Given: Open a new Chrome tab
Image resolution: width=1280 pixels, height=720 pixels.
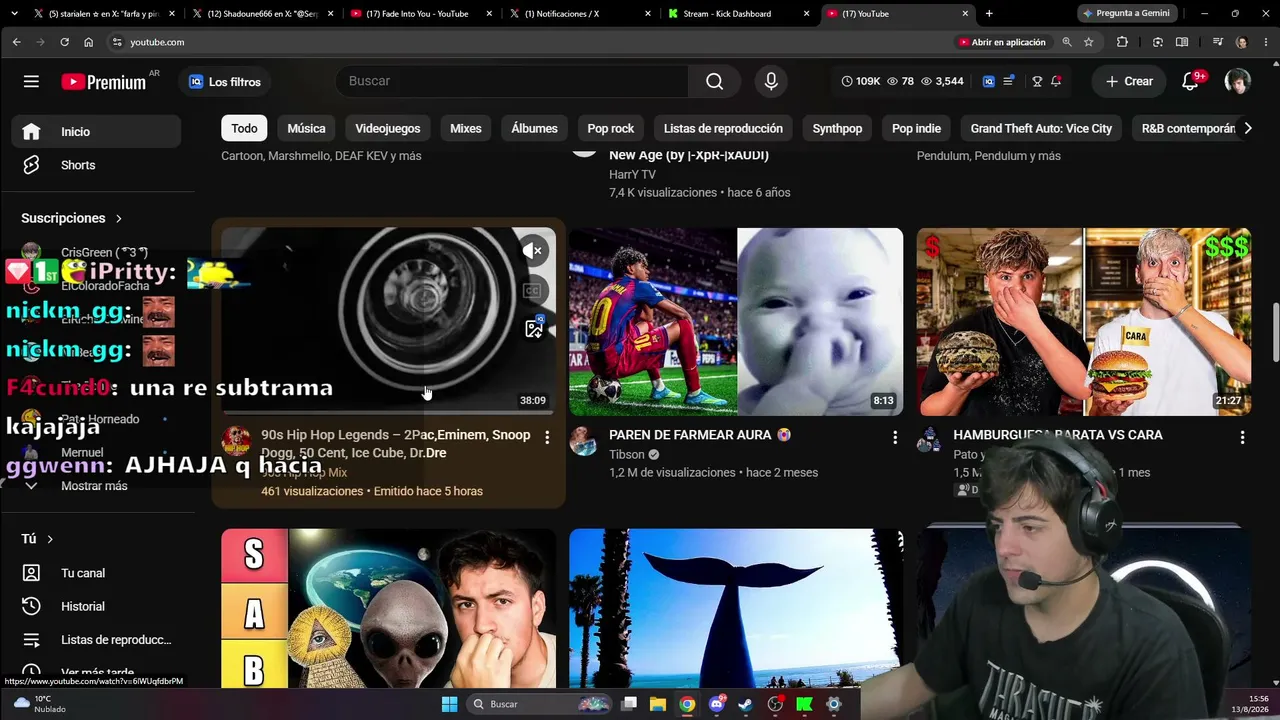Looking at the screenshot, I should [x=989, y=14].
